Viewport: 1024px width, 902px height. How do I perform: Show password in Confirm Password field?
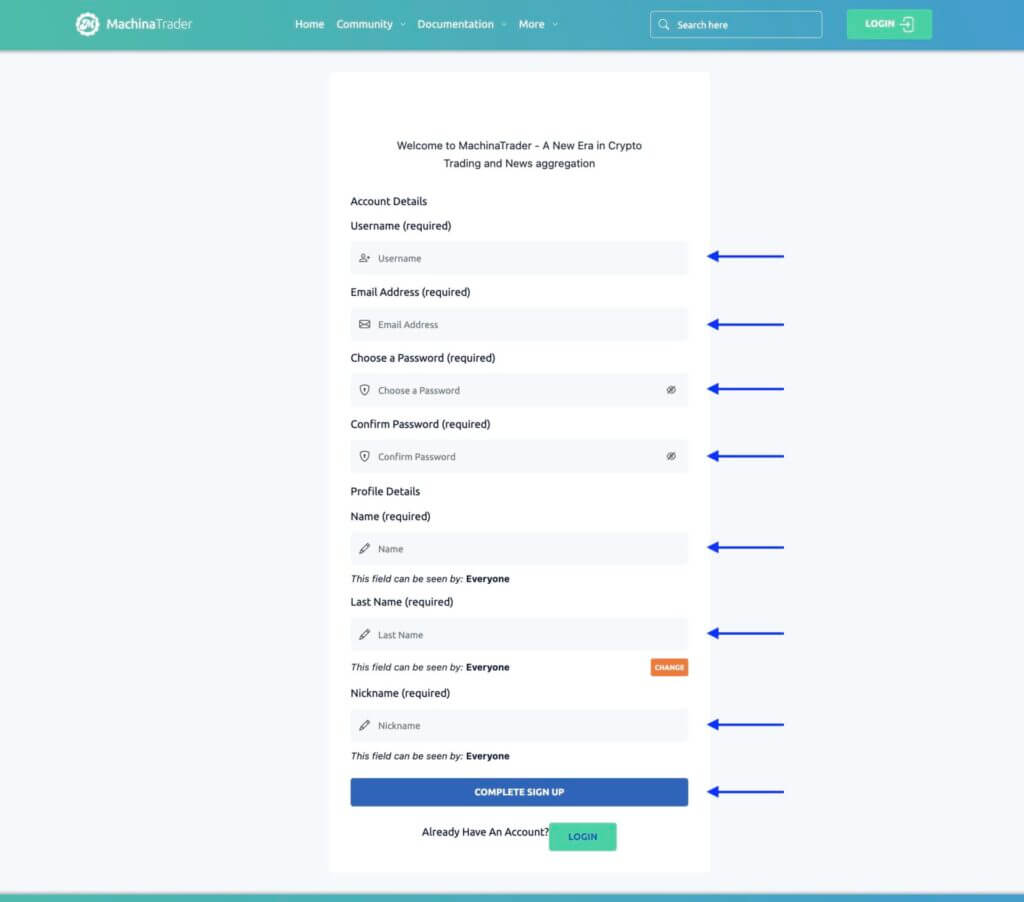click(671, 456)
